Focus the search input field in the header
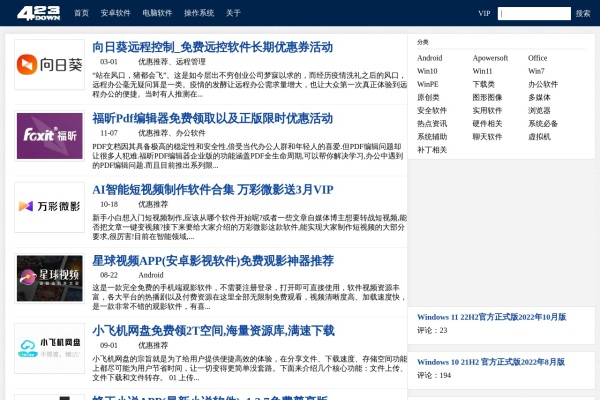Screen dimensions: 600x400 [534, 14]
